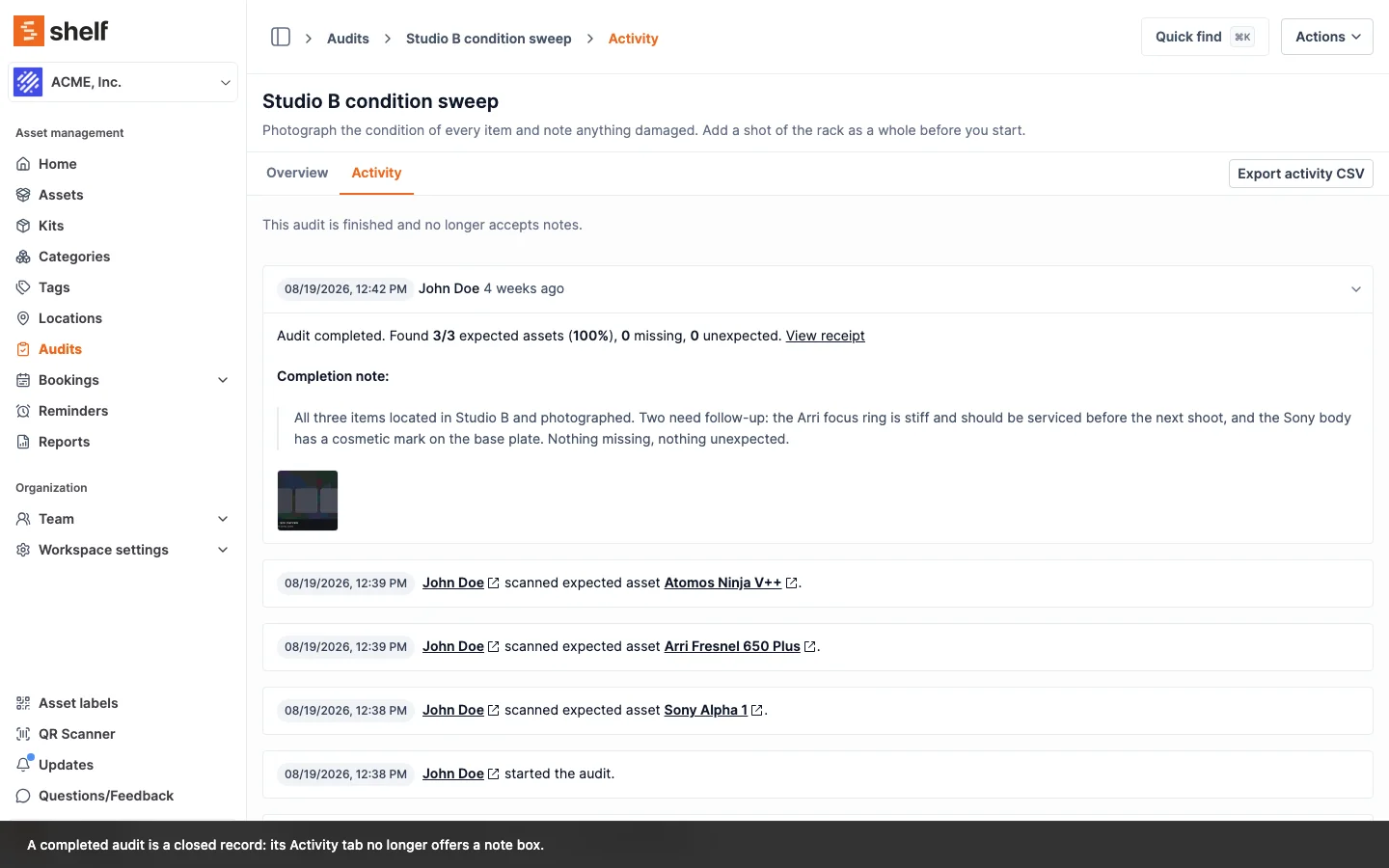Click the Reminders alarm icon
The height and width of the screenshot is (868, 1389).
point(23,411)
